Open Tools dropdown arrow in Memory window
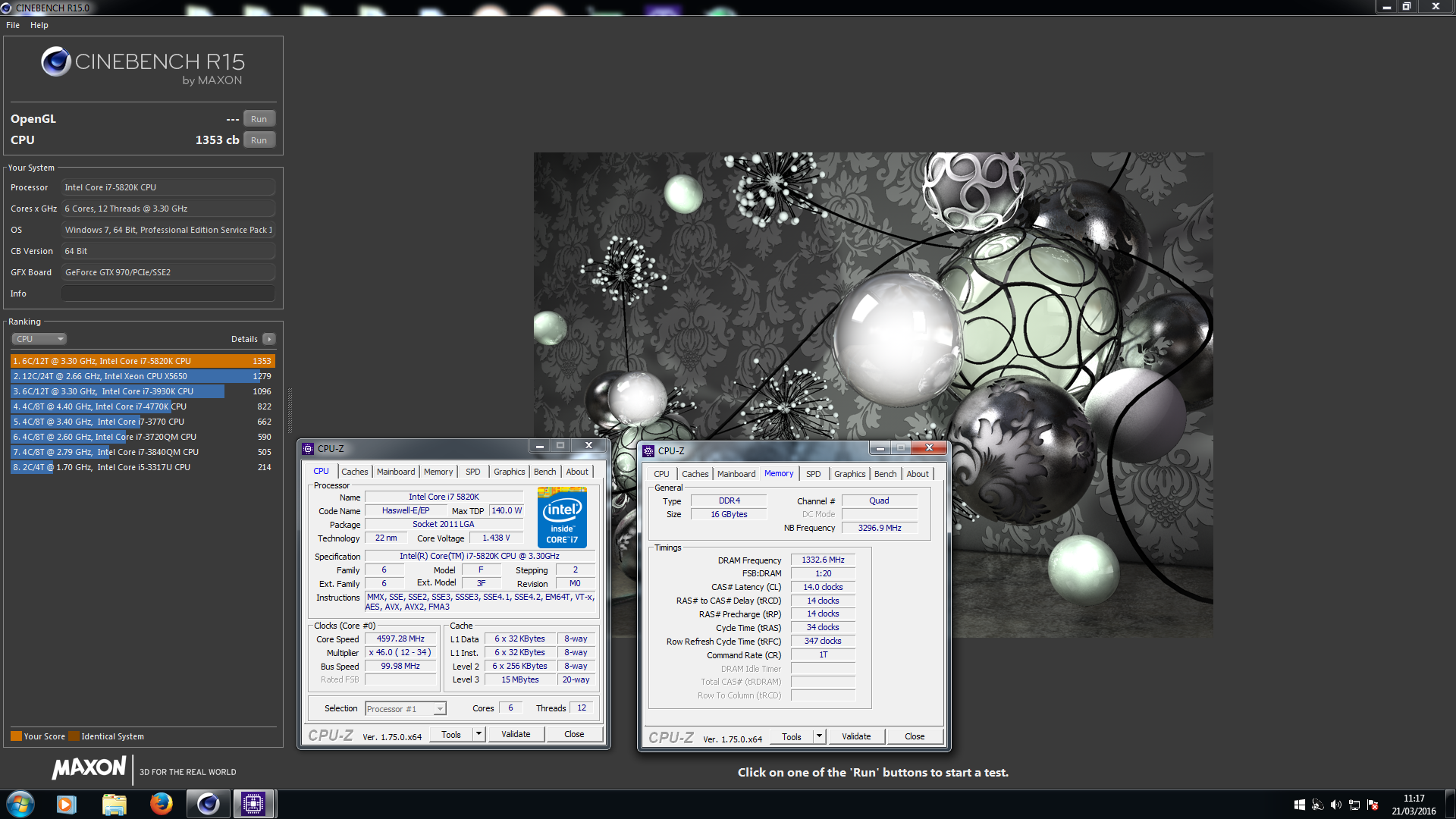 [819, 736]
